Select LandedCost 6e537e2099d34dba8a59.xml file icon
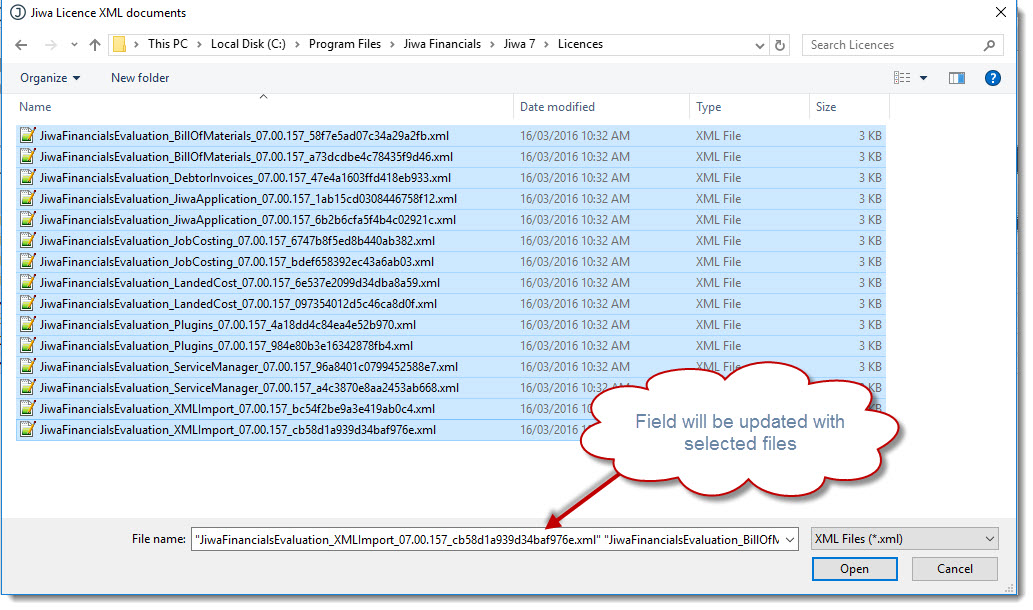Viewport: 1033px width, 610px height. click(x=27, y=282)
